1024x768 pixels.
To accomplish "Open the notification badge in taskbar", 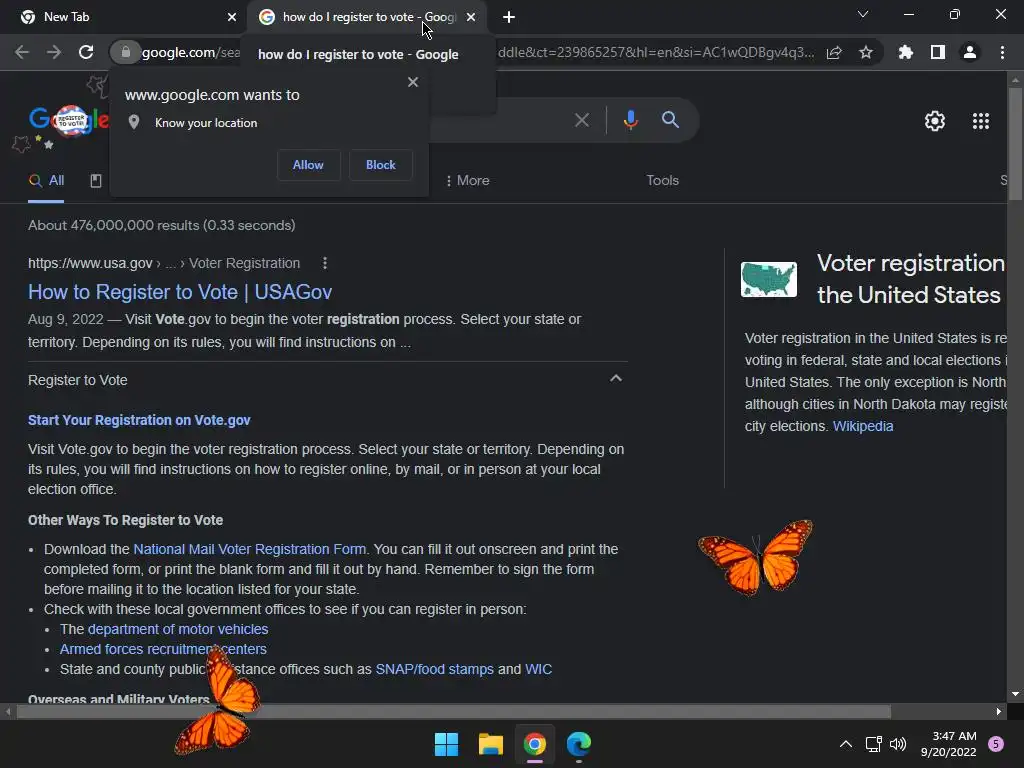I will [x=996, y=744].
